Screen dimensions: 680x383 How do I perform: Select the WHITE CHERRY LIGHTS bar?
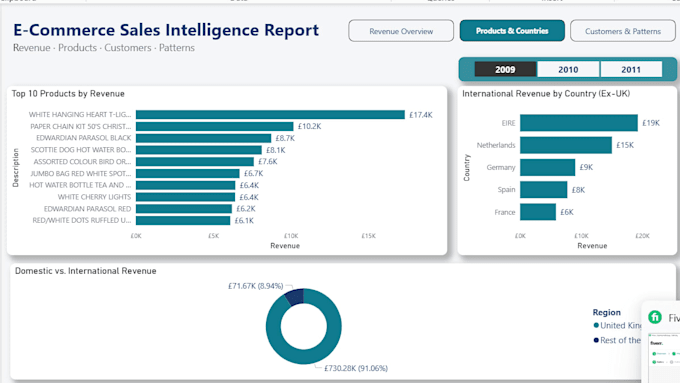185,197
